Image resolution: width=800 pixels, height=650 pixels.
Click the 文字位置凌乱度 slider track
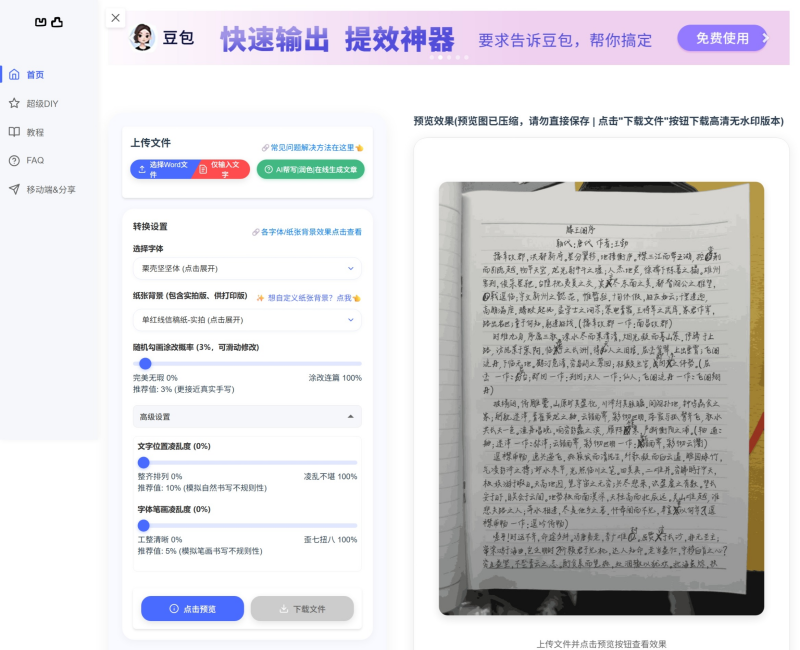pyautogui.click(x=247, y=463)
